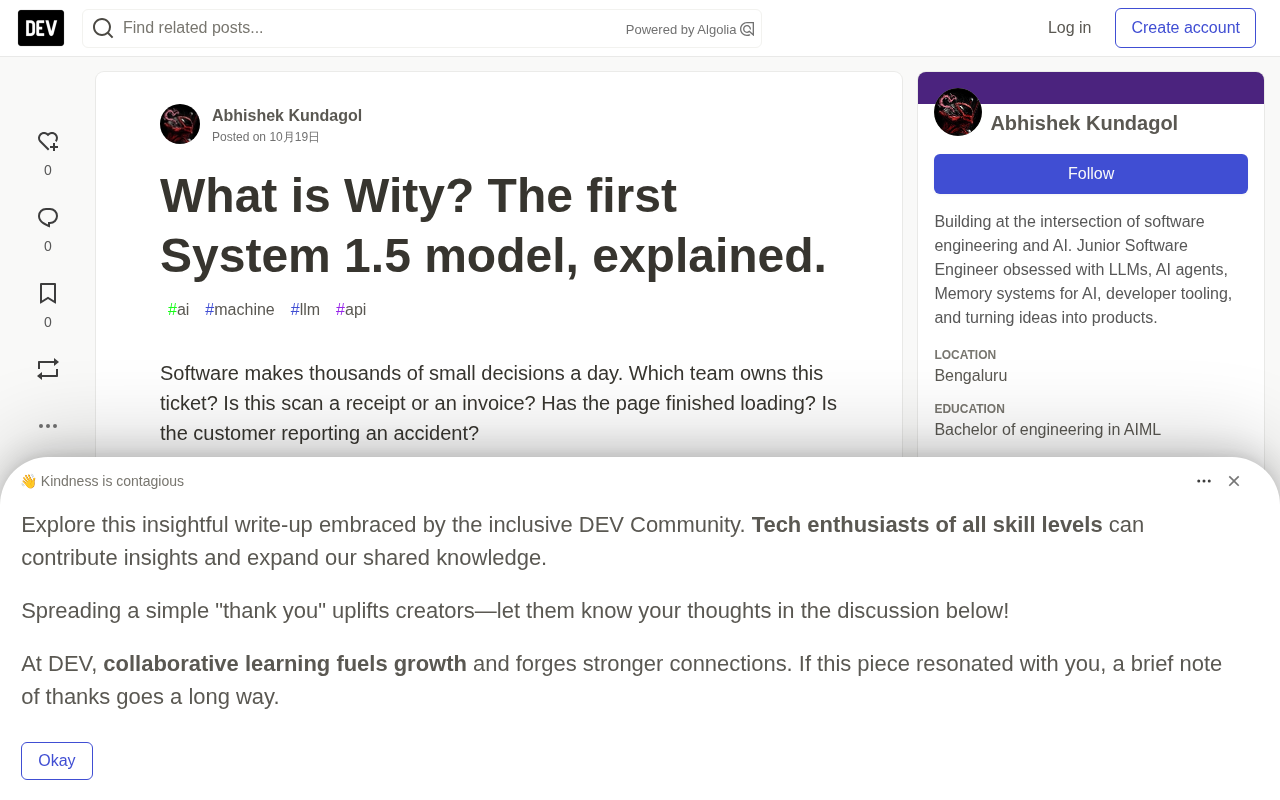Click the Bengaluru location text

[x=971, y=376]
